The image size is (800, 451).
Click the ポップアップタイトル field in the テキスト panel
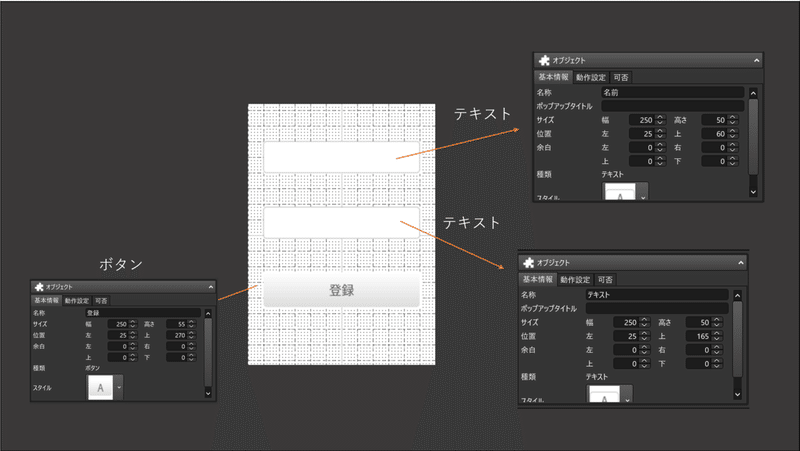coord(657,309)
